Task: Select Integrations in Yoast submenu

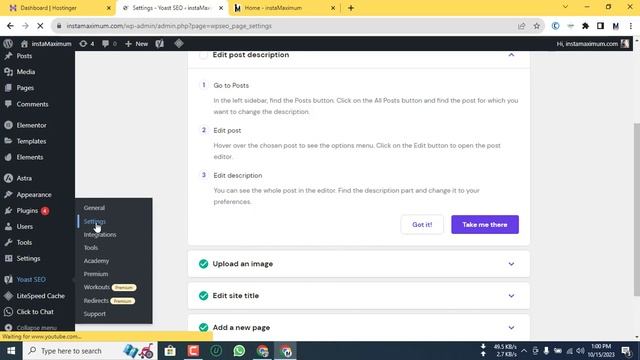Action: (100, 235)
